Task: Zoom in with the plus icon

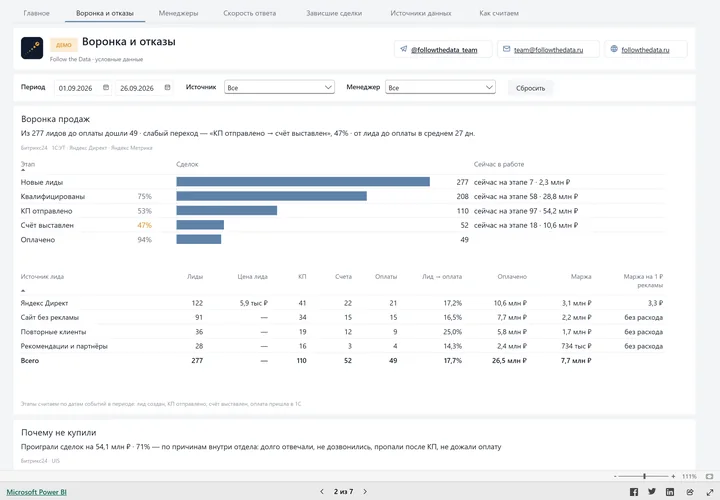Action: pos(673,477)
